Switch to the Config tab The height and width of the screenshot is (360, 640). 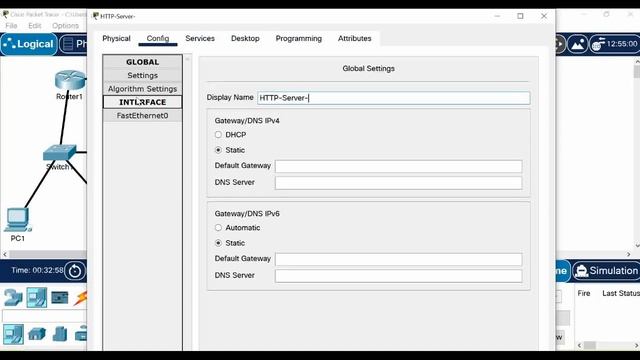tap(158, 38)
